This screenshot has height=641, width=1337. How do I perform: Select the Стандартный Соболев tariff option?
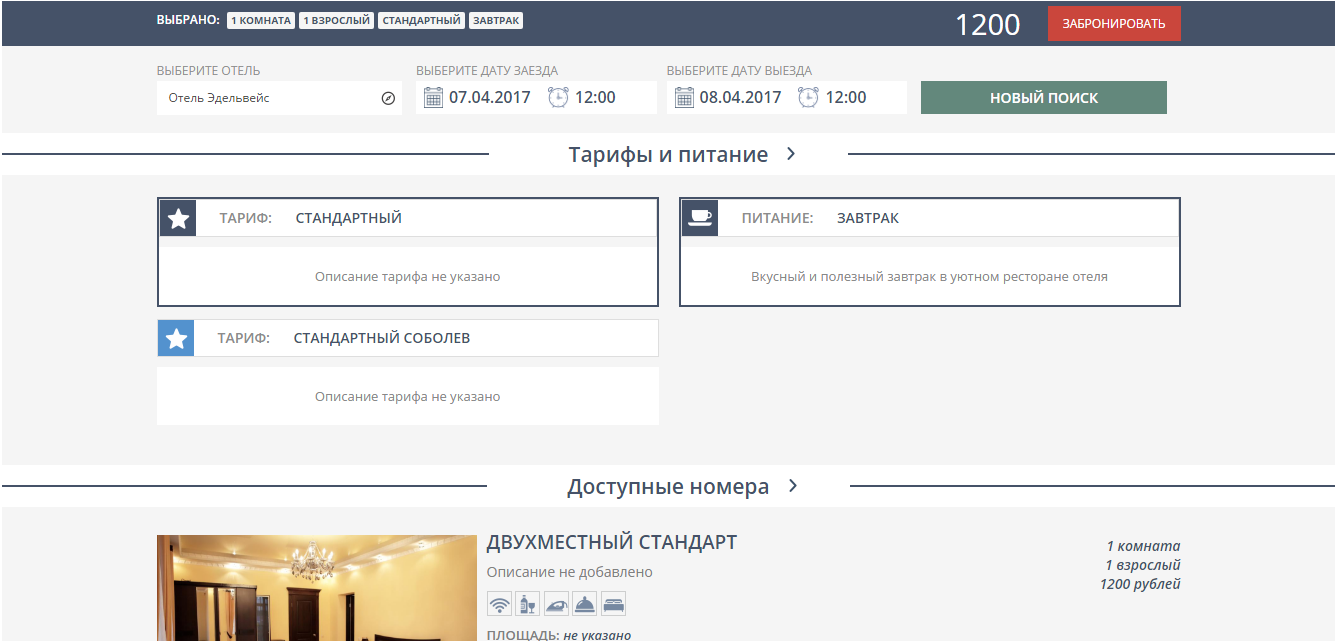click(x=407, y=338)
